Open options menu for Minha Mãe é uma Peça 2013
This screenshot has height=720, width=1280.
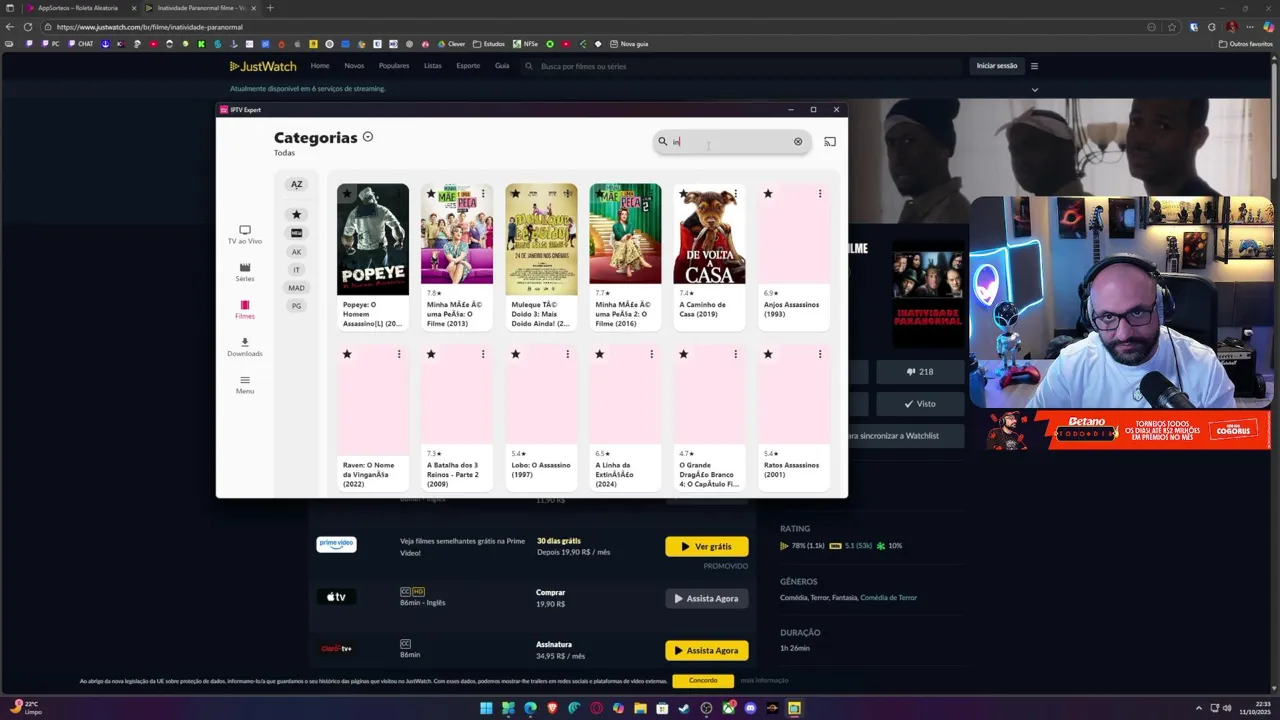tap(483, 194)
